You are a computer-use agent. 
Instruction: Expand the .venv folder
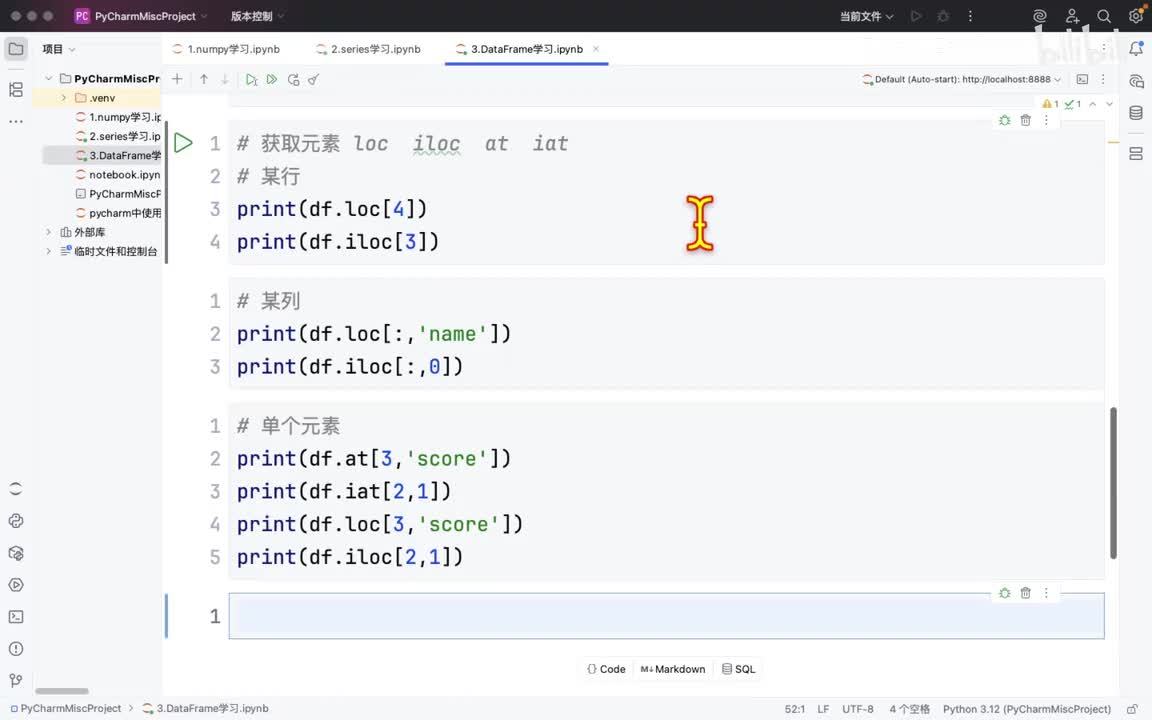tap(64, 98)
